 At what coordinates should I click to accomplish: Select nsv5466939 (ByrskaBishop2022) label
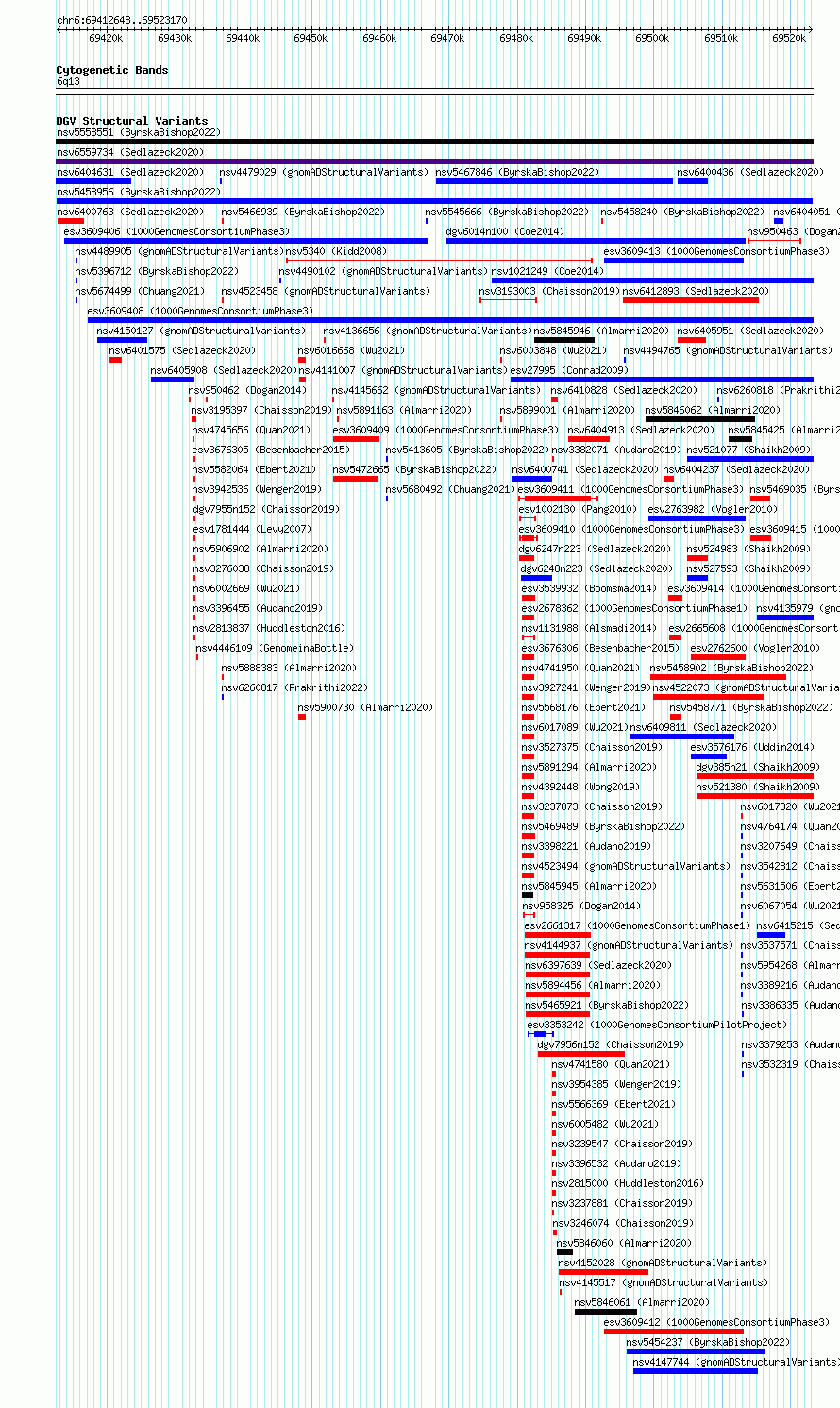(x=303, y=212)
